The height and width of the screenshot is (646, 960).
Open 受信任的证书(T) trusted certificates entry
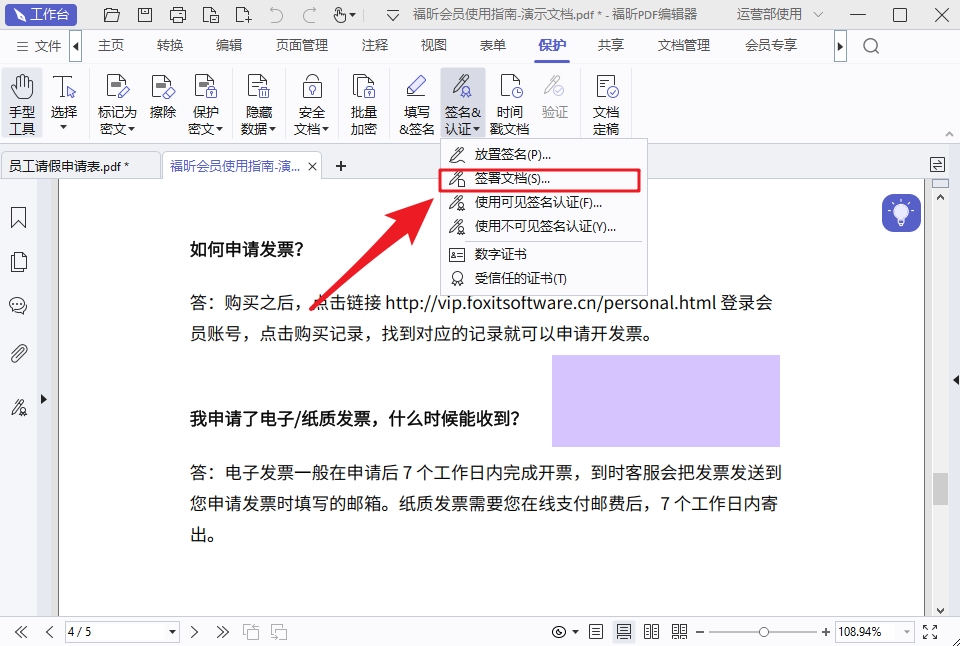coord(544,279)
